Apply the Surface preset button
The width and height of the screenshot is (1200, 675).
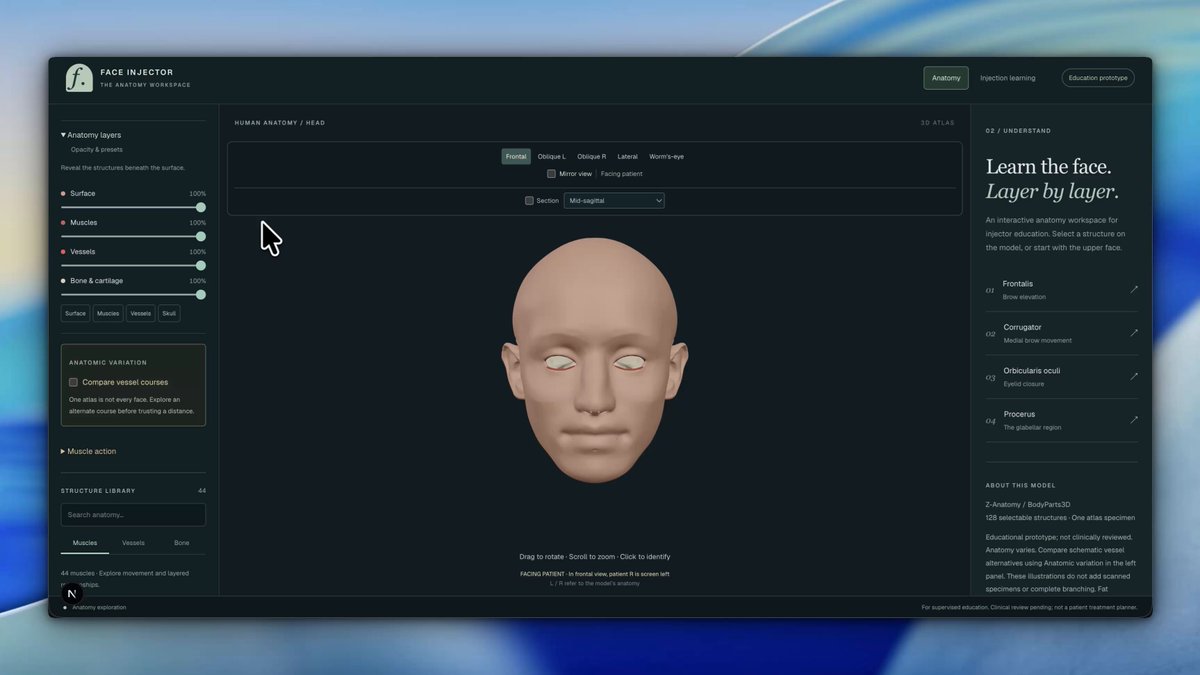point(75,313)
